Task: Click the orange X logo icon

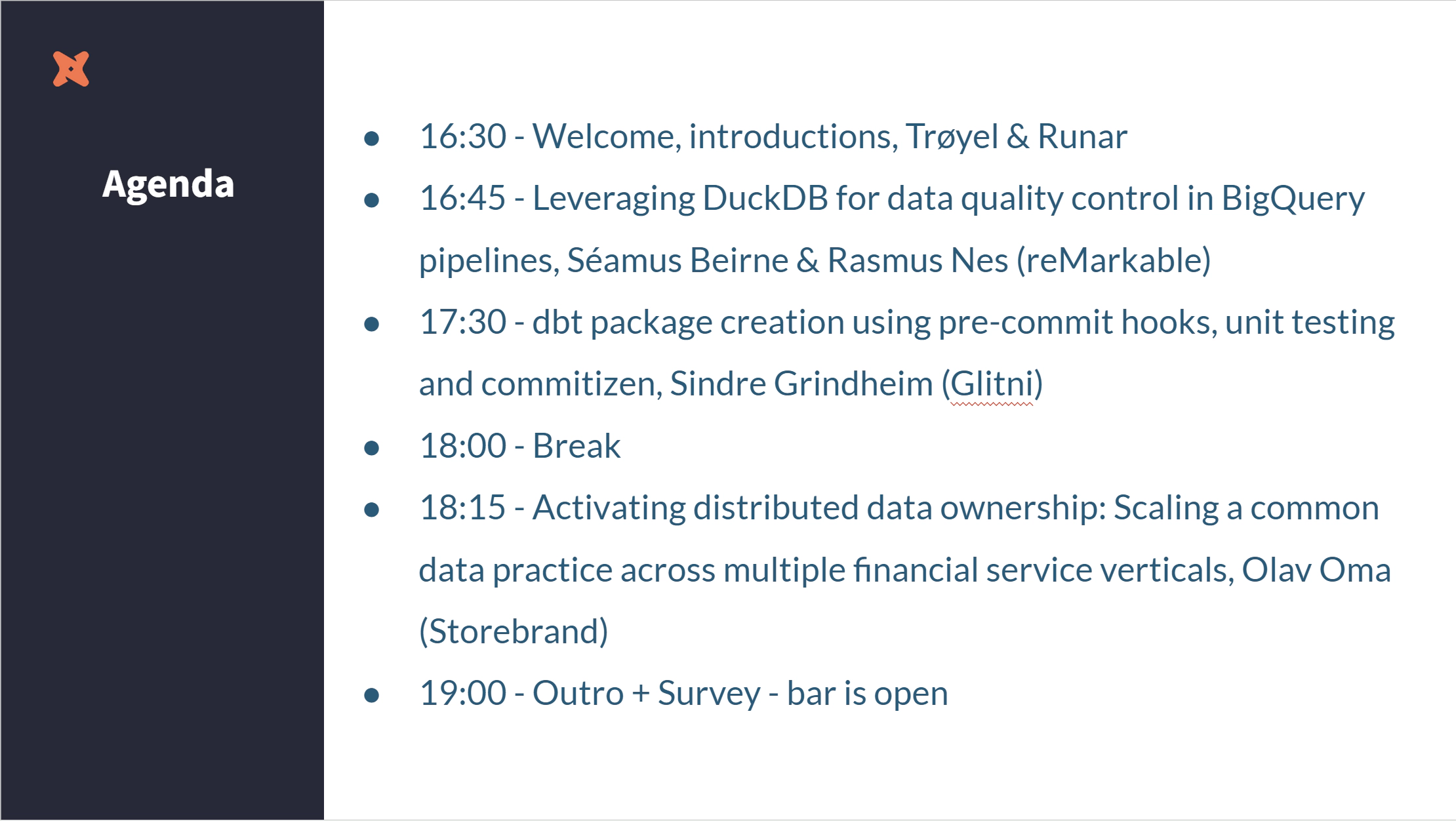Action: pyautogui.click(x=70, y=67)
